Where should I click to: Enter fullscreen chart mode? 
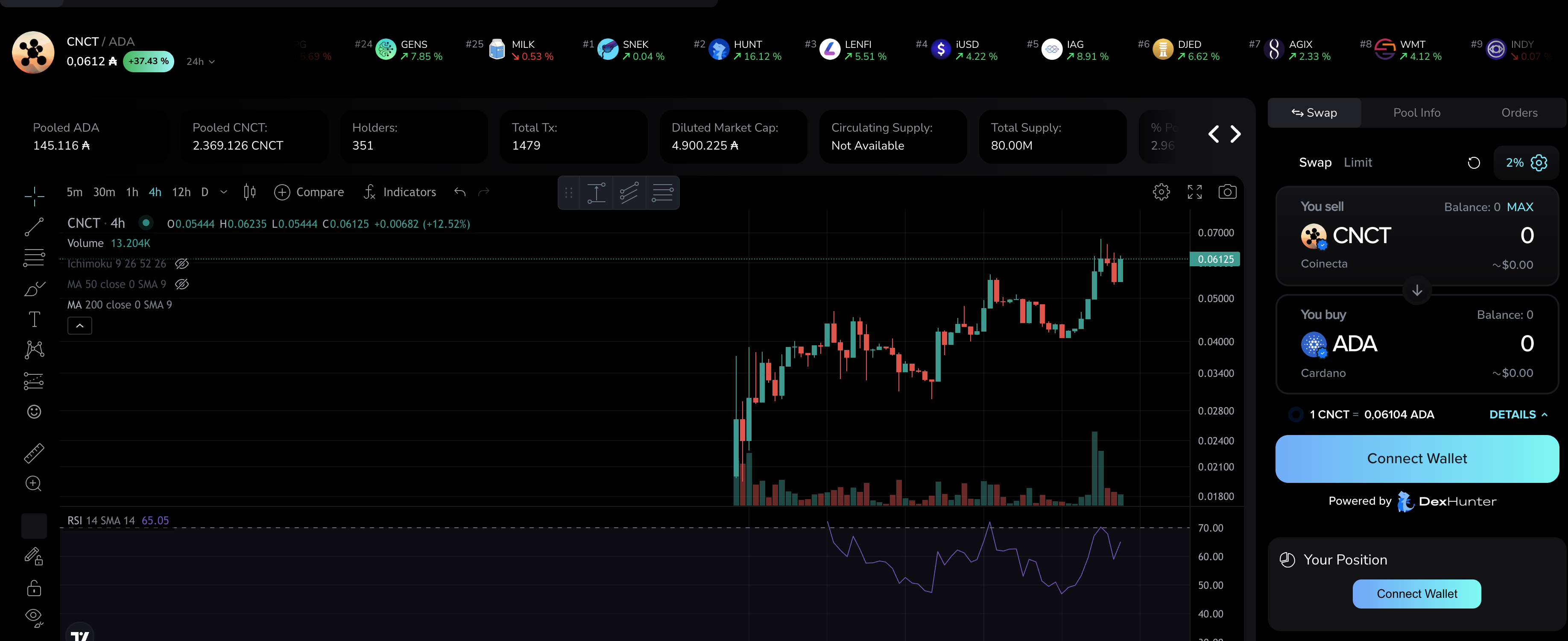pyautogui.click(x=1195, y=192)
